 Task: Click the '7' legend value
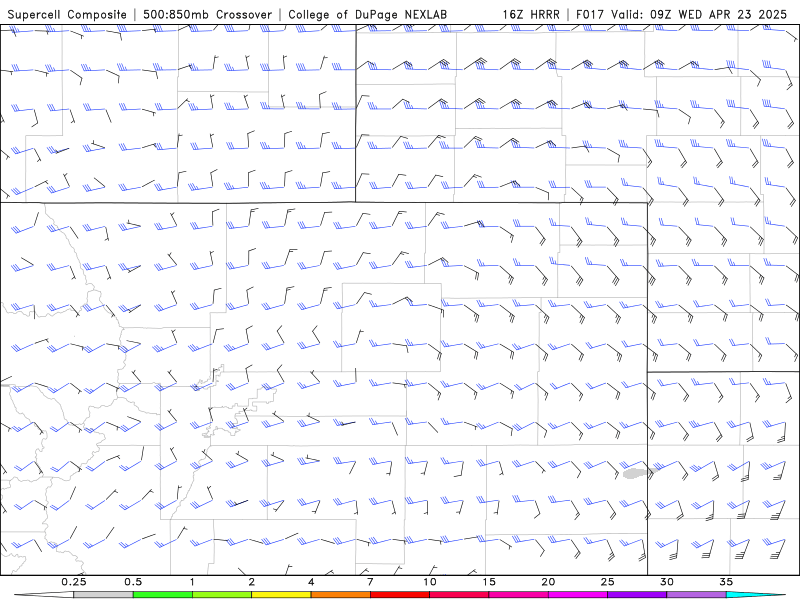[x=370, y=582]
